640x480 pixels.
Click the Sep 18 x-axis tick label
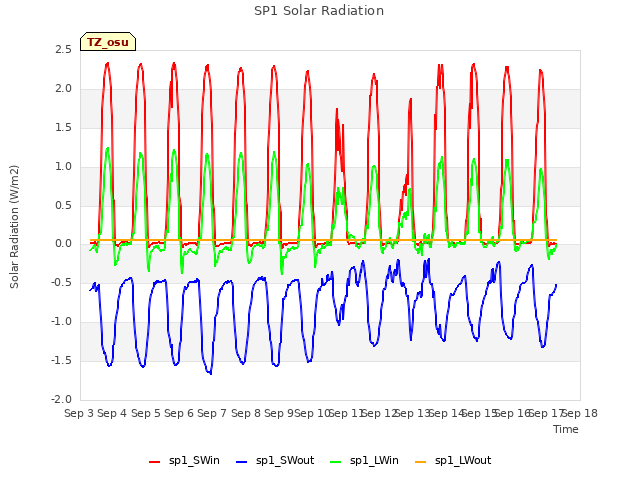580,413
